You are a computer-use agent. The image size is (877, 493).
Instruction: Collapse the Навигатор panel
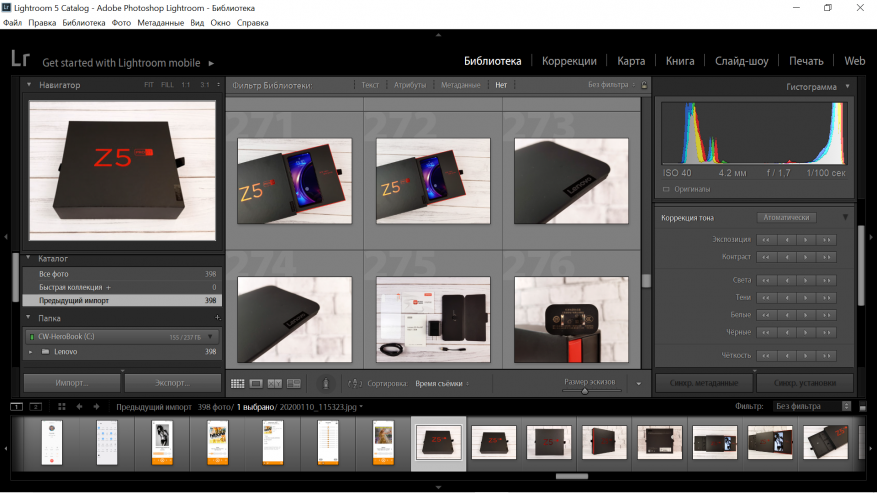[29, 85]
